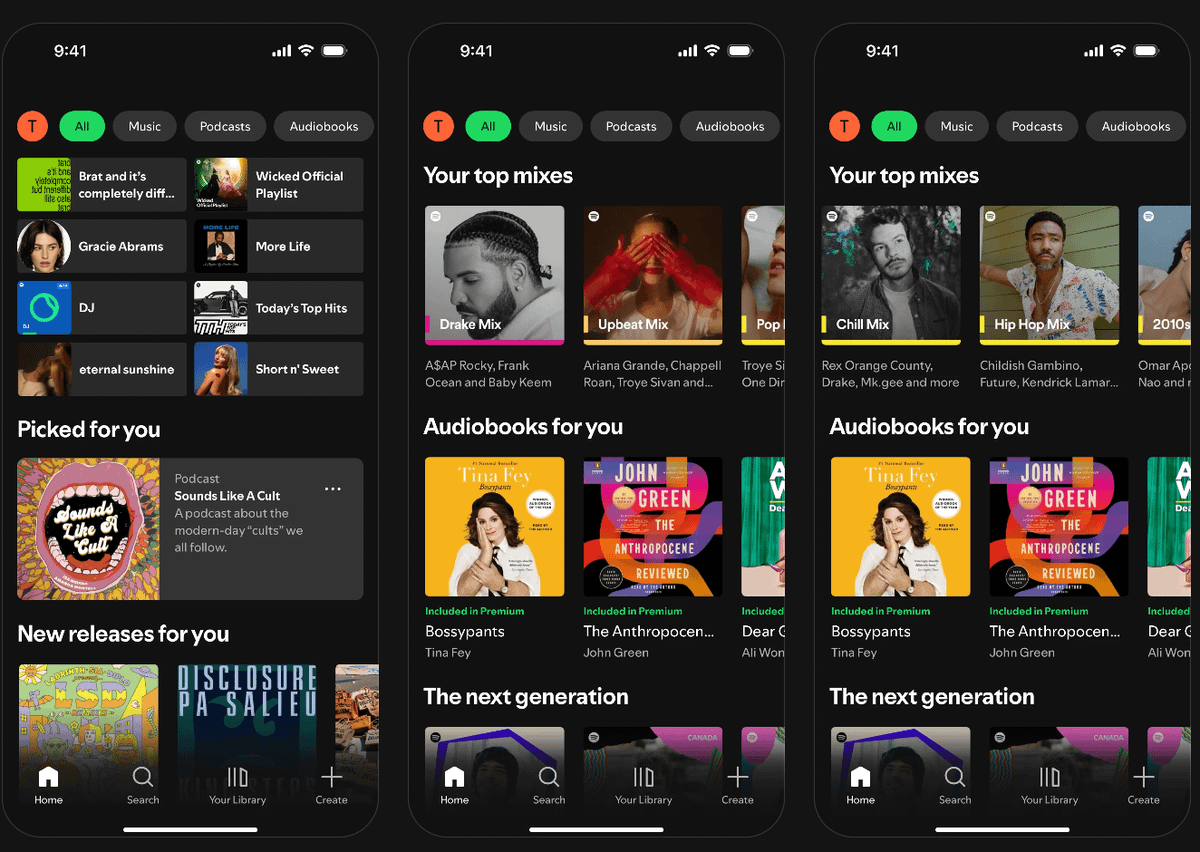Select Podcasts filter chip in left phone
1200x852 pixels.
tap(225, 126)
